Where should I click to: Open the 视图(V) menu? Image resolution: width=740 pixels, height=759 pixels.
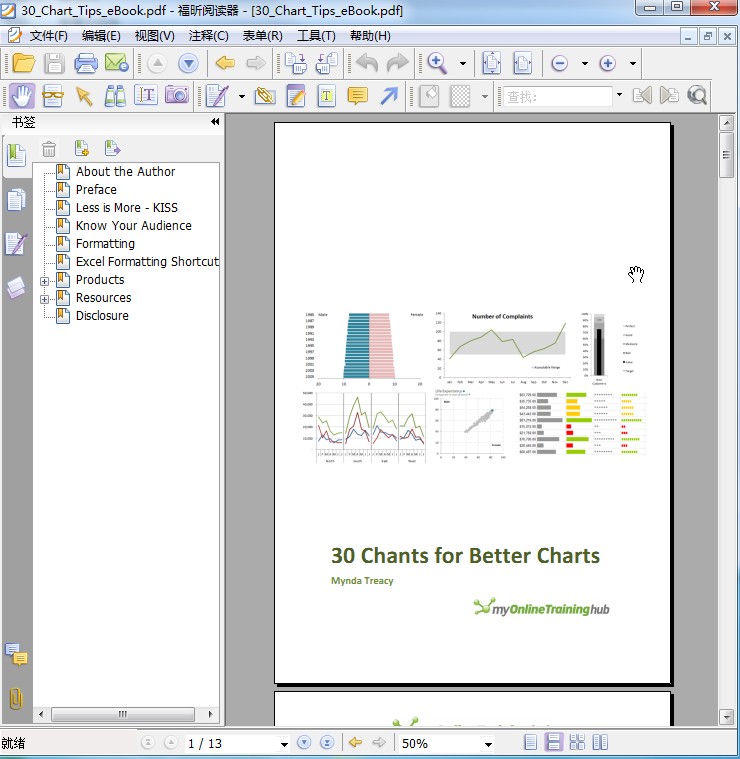tap(154, 36)
